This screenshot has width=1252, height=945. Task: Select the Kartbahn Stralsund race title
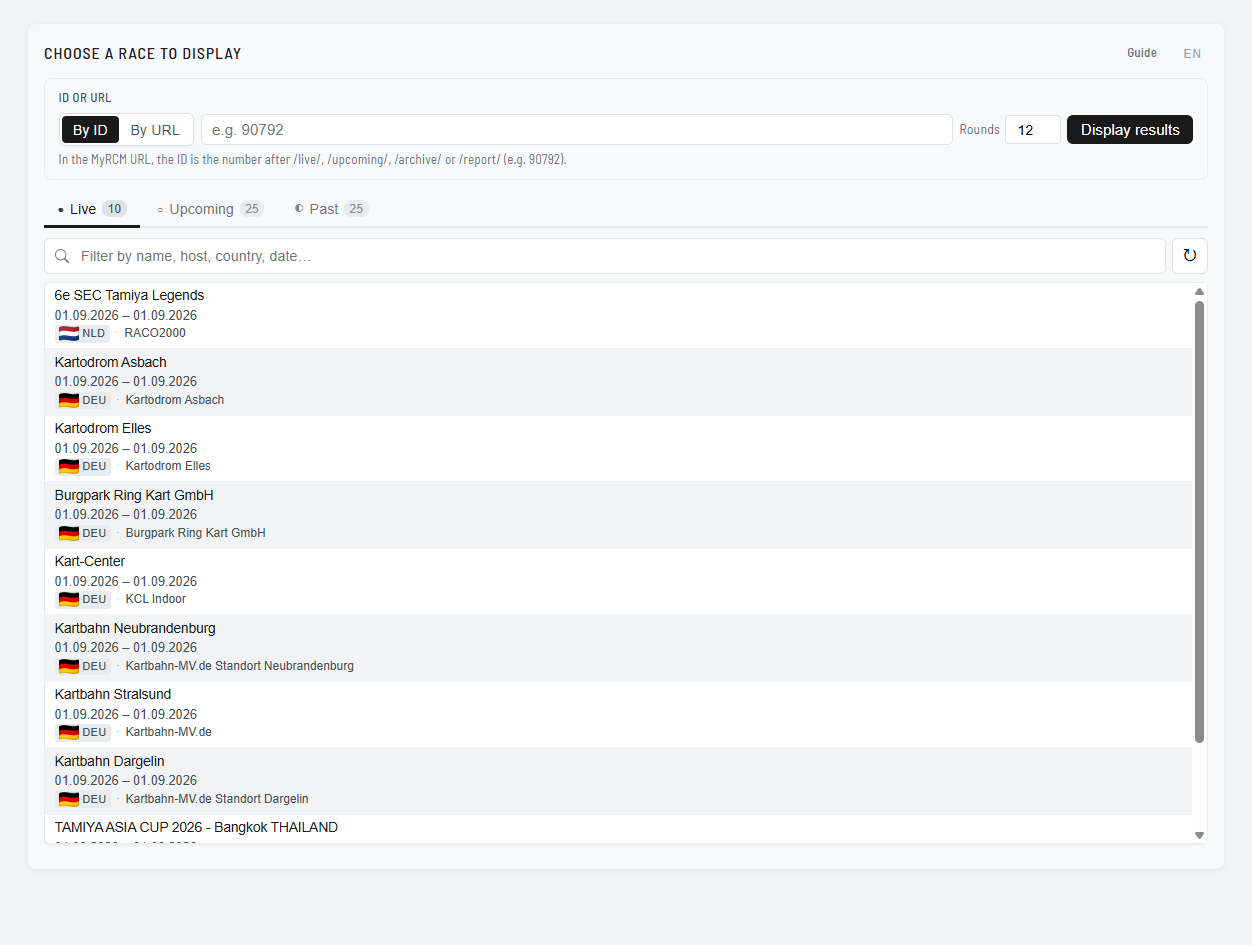pos(113,694)
